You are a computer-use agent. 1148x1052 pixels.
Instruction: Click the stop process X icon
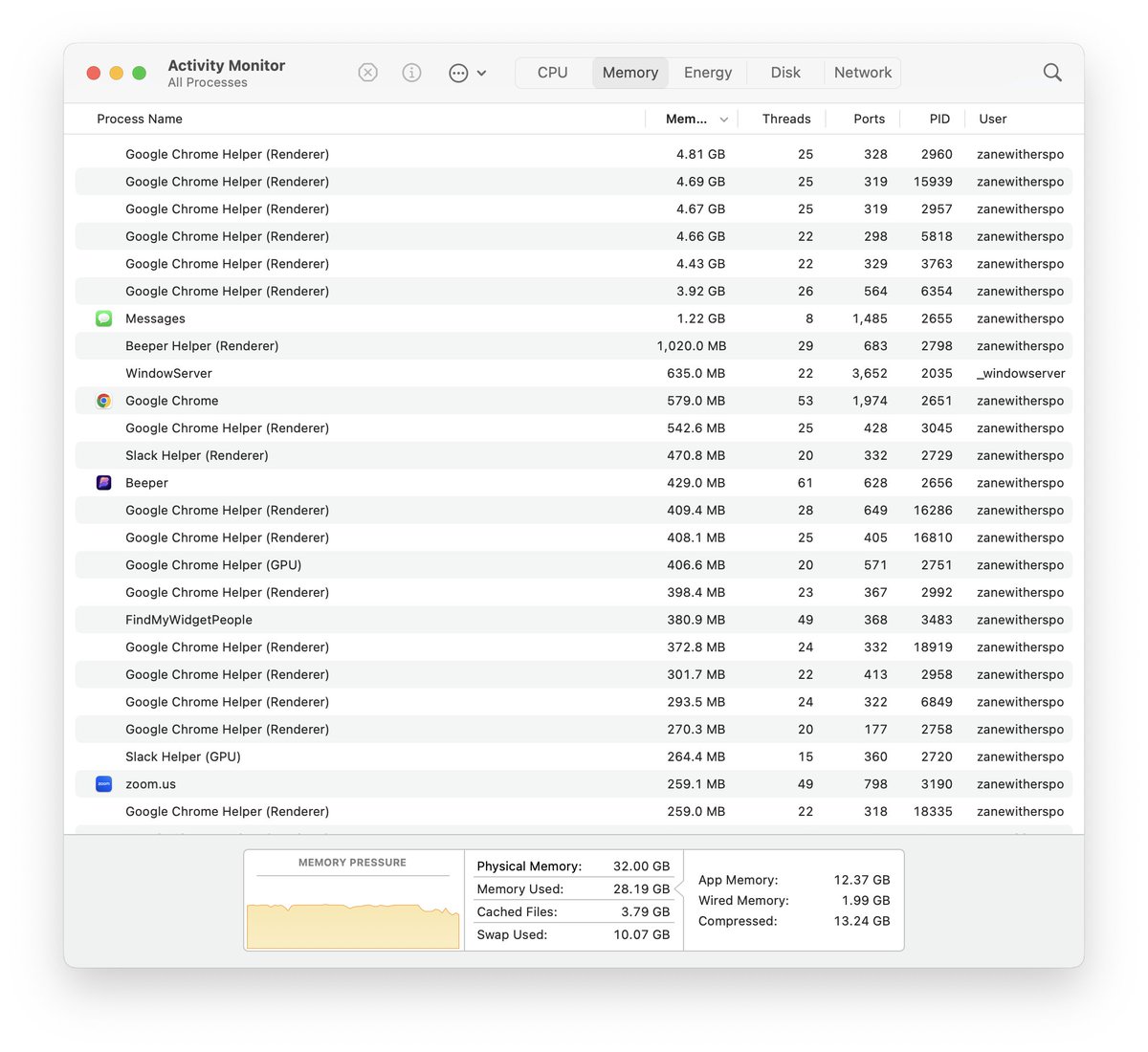[x=367, y=73]
